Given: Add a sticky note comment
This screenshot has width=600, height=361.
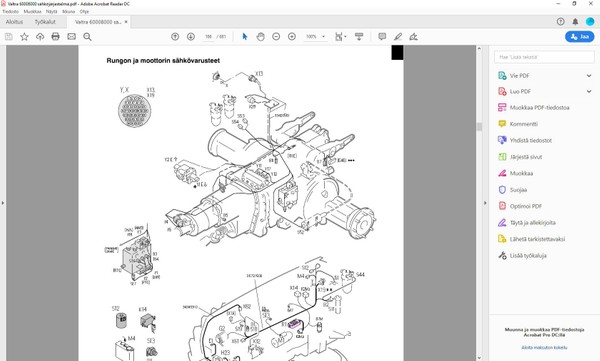Looking at the screenshot, I should (382, 37).
